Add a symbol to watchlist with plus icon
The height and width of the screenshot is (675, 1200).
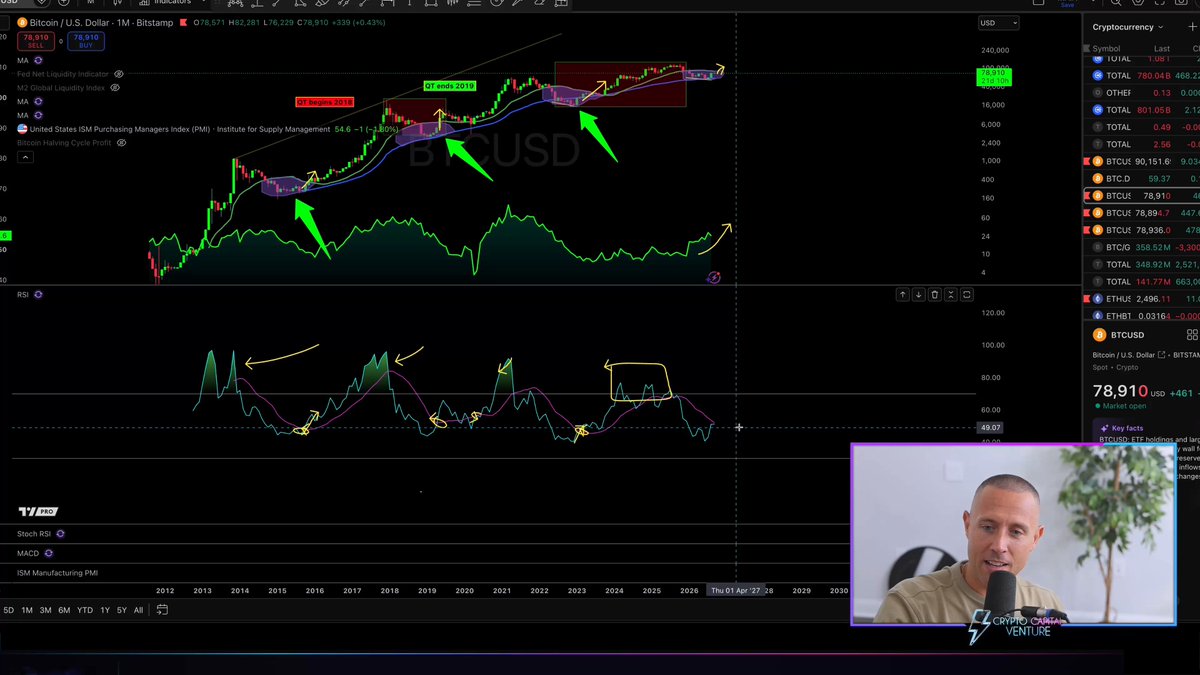1191,27
